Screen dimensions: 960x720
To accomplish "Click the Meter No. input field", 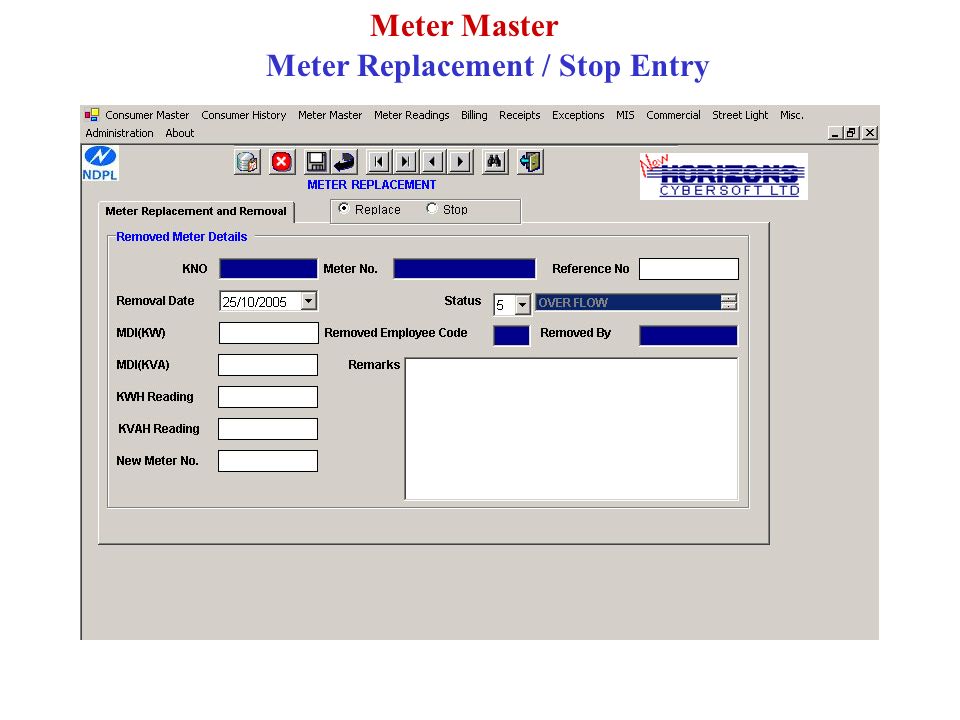I will click(464, 268).
